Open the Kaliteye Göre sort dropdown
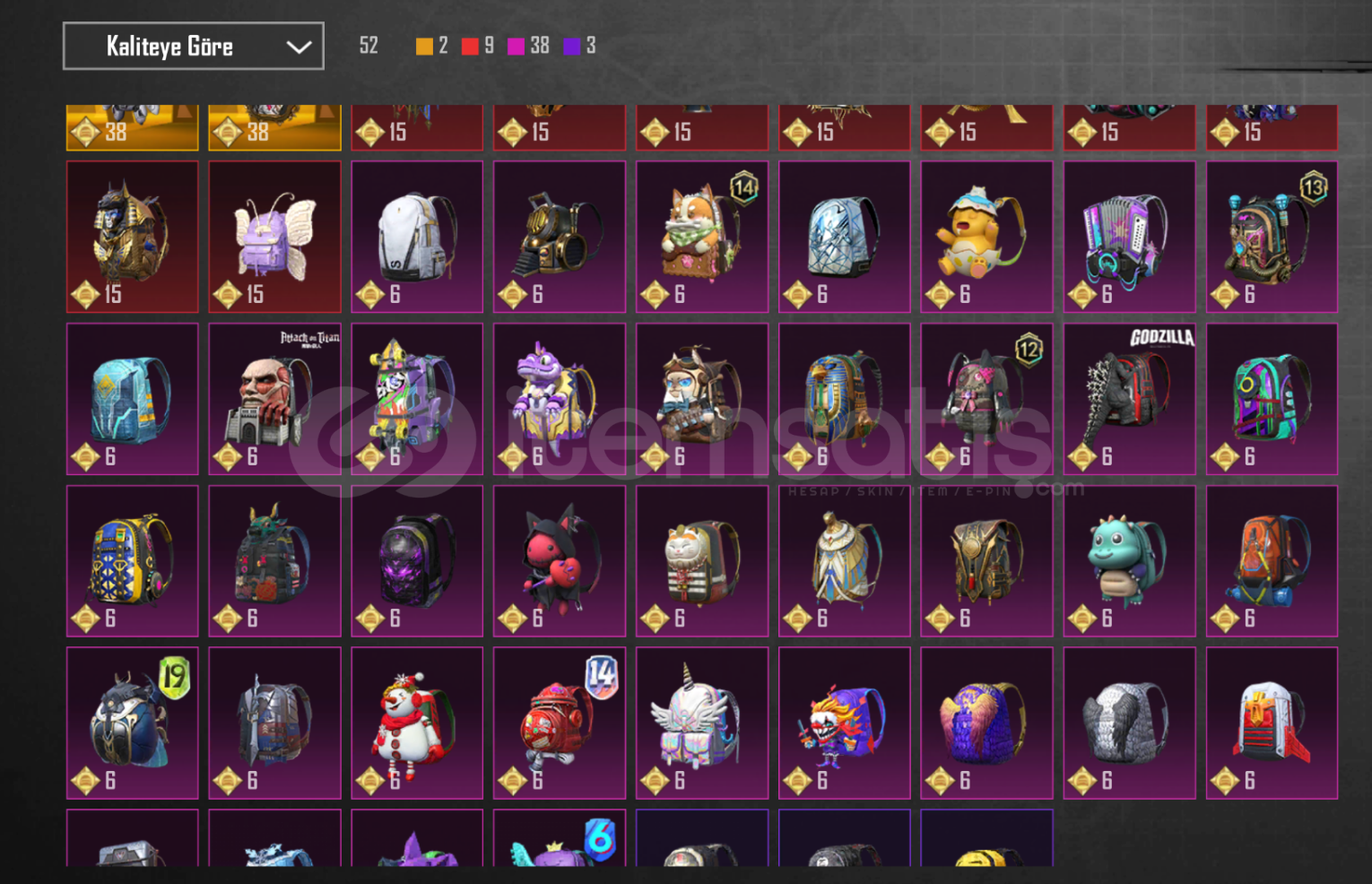The height and width of the screenshot is (884, 1372). [x=193, y=46]
